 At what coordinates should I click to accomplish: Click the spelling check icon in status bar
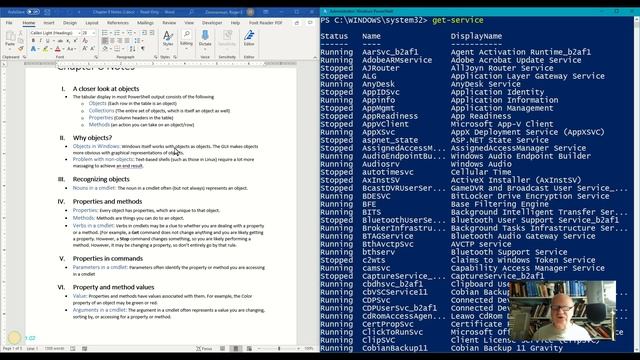click(x=73, y=349)
